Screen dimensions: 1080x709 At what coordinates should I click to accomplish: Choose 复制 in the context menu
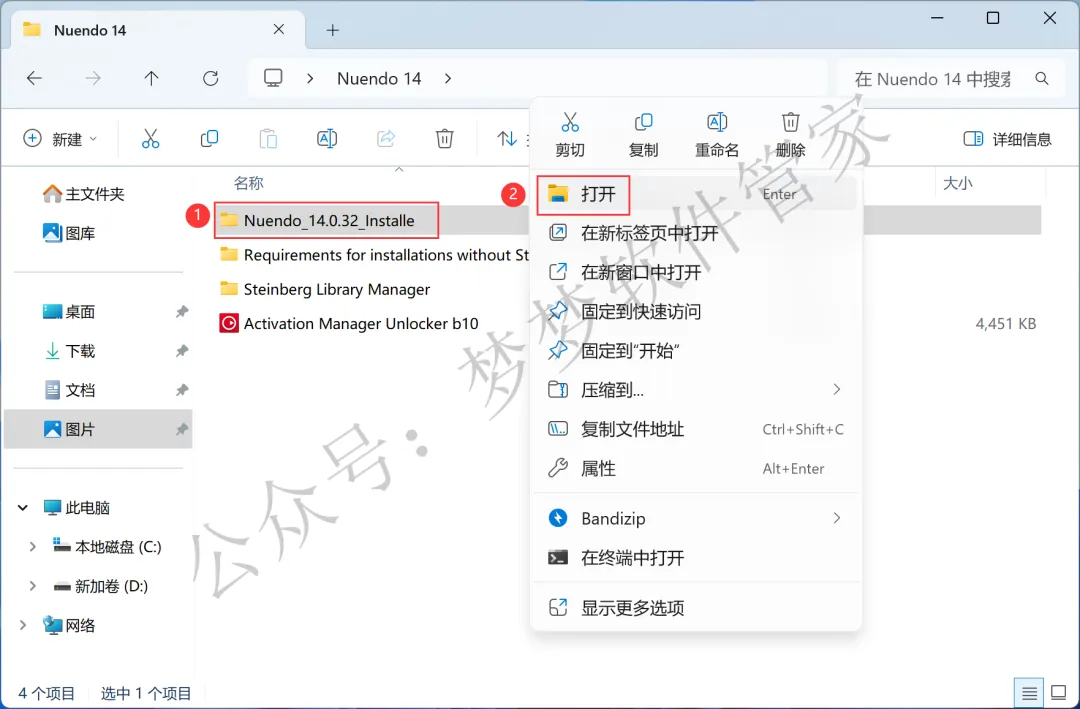tap(643, 135)
